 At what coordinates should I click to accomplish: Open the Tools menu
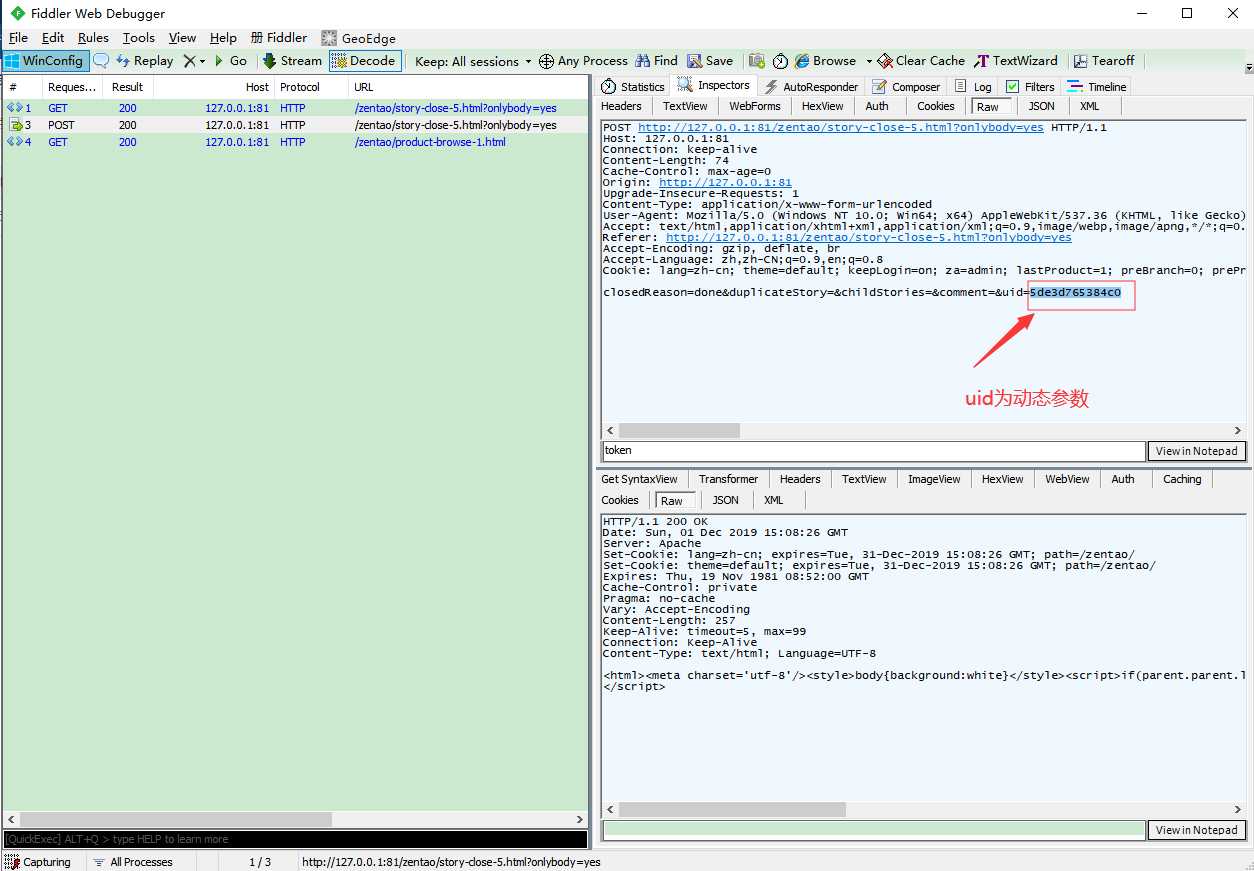tap(139, 38)
